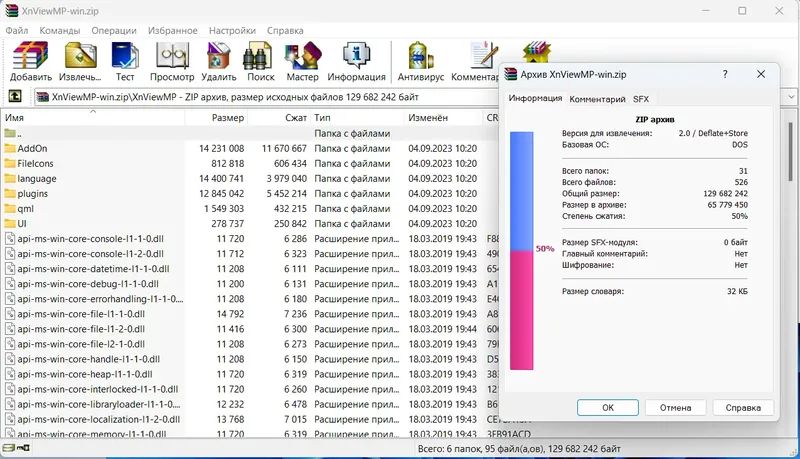Expand the address bar dropdown arrow
This screenshot has height=459, width=800.
[791, 96]
